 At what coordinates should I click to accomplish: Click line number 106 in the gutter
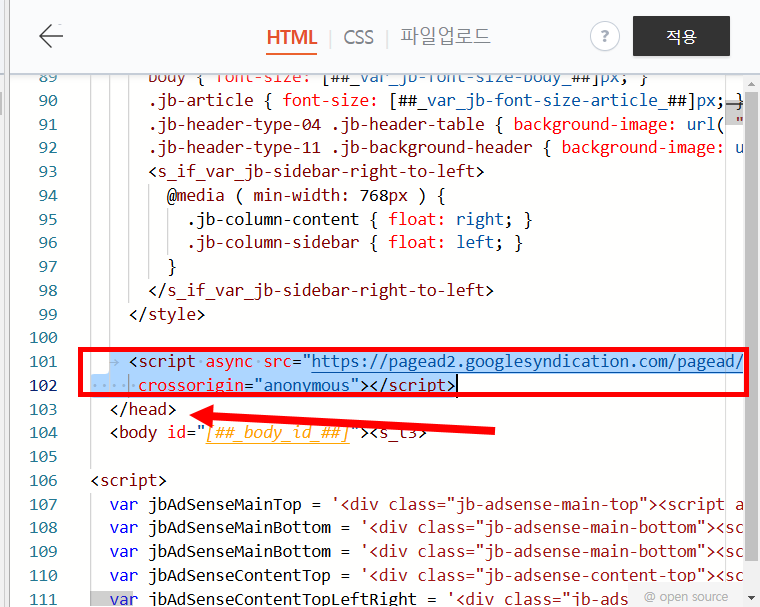point(43,481)
